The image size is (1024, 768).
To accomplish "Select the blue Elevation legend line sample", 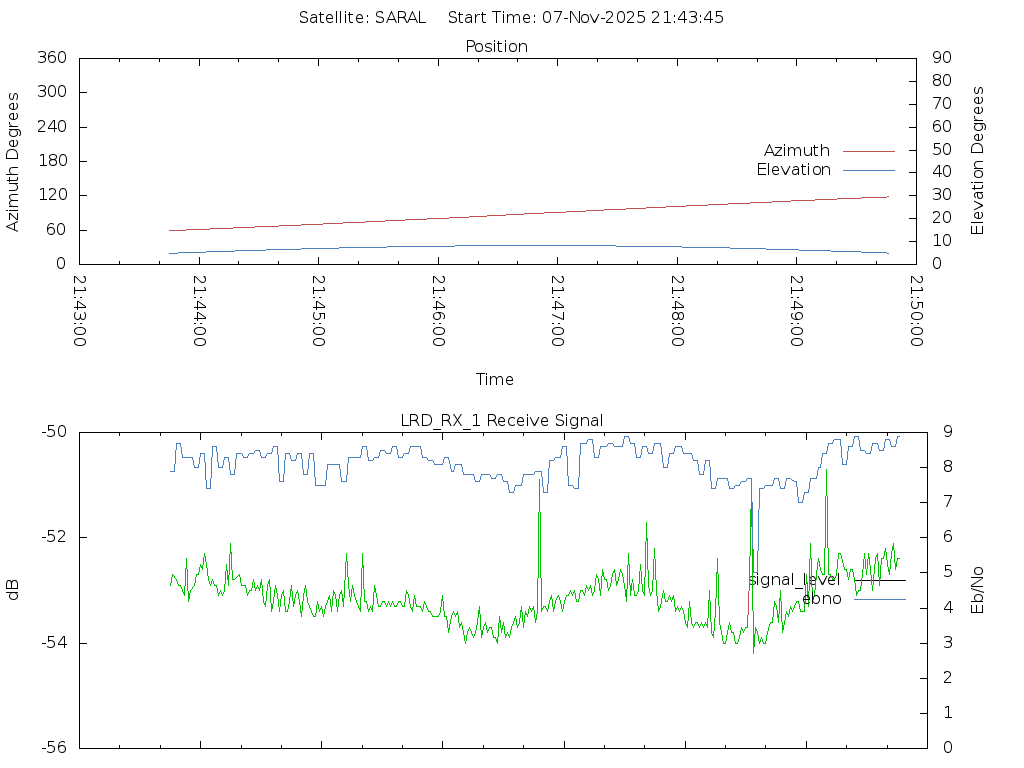I will [x=868, y=170].
